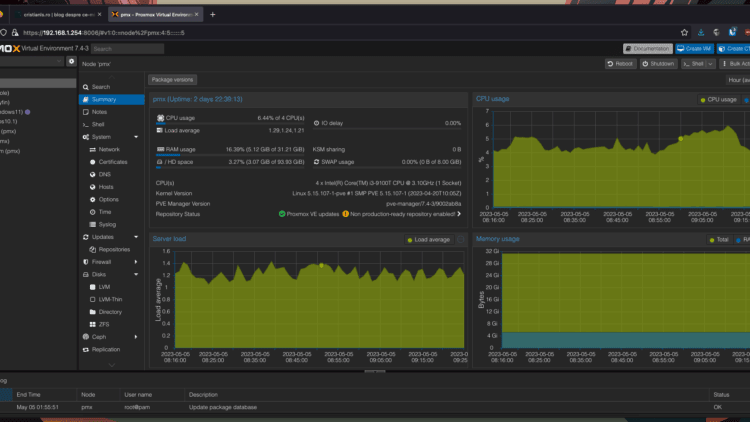Toggle the CPU usage legend item
Viewport: 750px width, 422px height.
[718, 100]
